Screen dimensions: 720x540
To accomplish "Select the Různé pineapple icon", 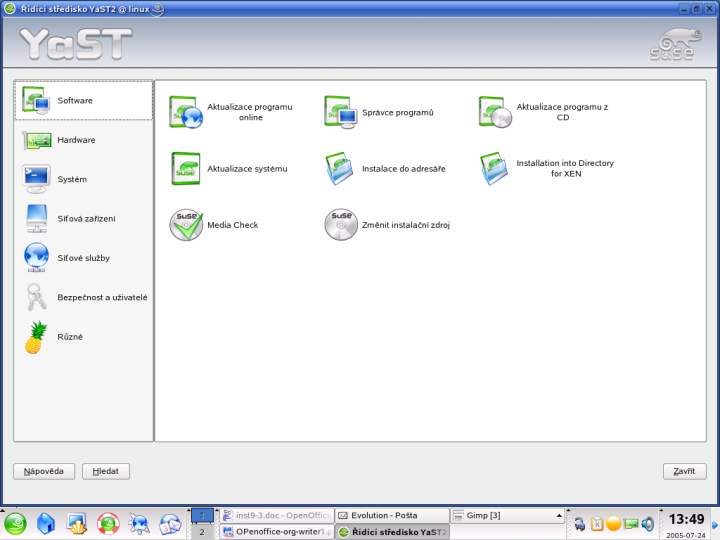I will point(36,338).
